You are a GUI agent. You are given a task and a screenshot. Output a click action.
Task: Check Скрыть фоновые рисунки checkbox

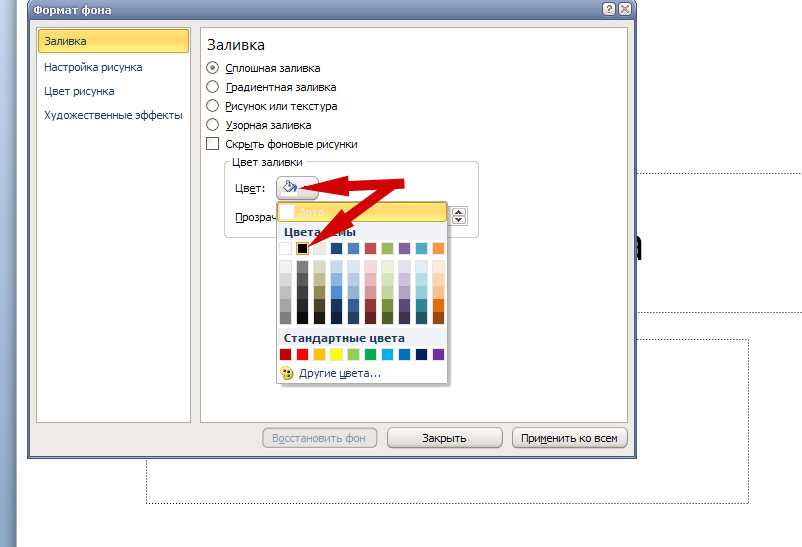212,144
